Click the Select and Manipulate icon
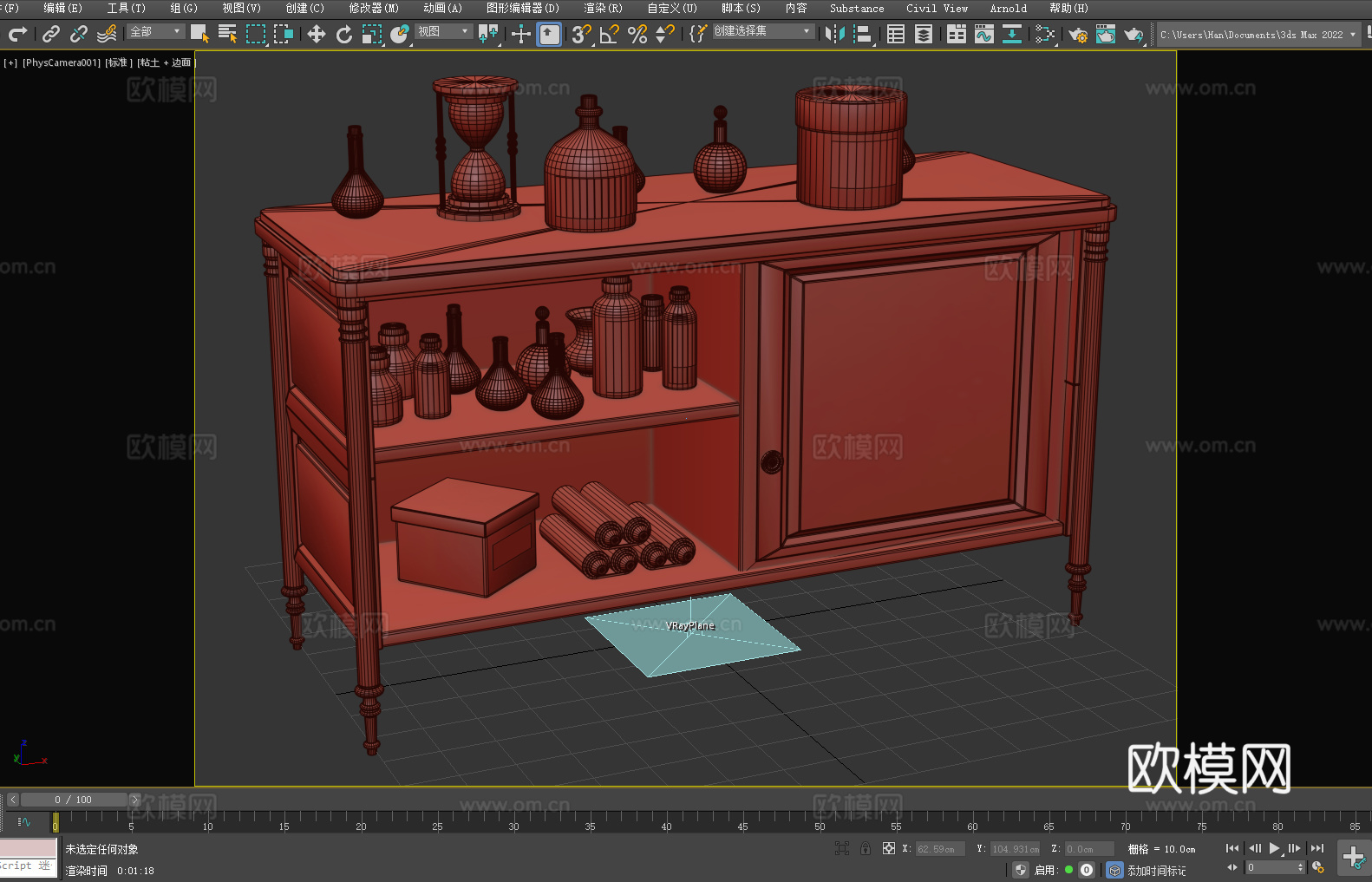This screenshot has height=882, width=1372. pyautogui.click(x=521, y=34)
